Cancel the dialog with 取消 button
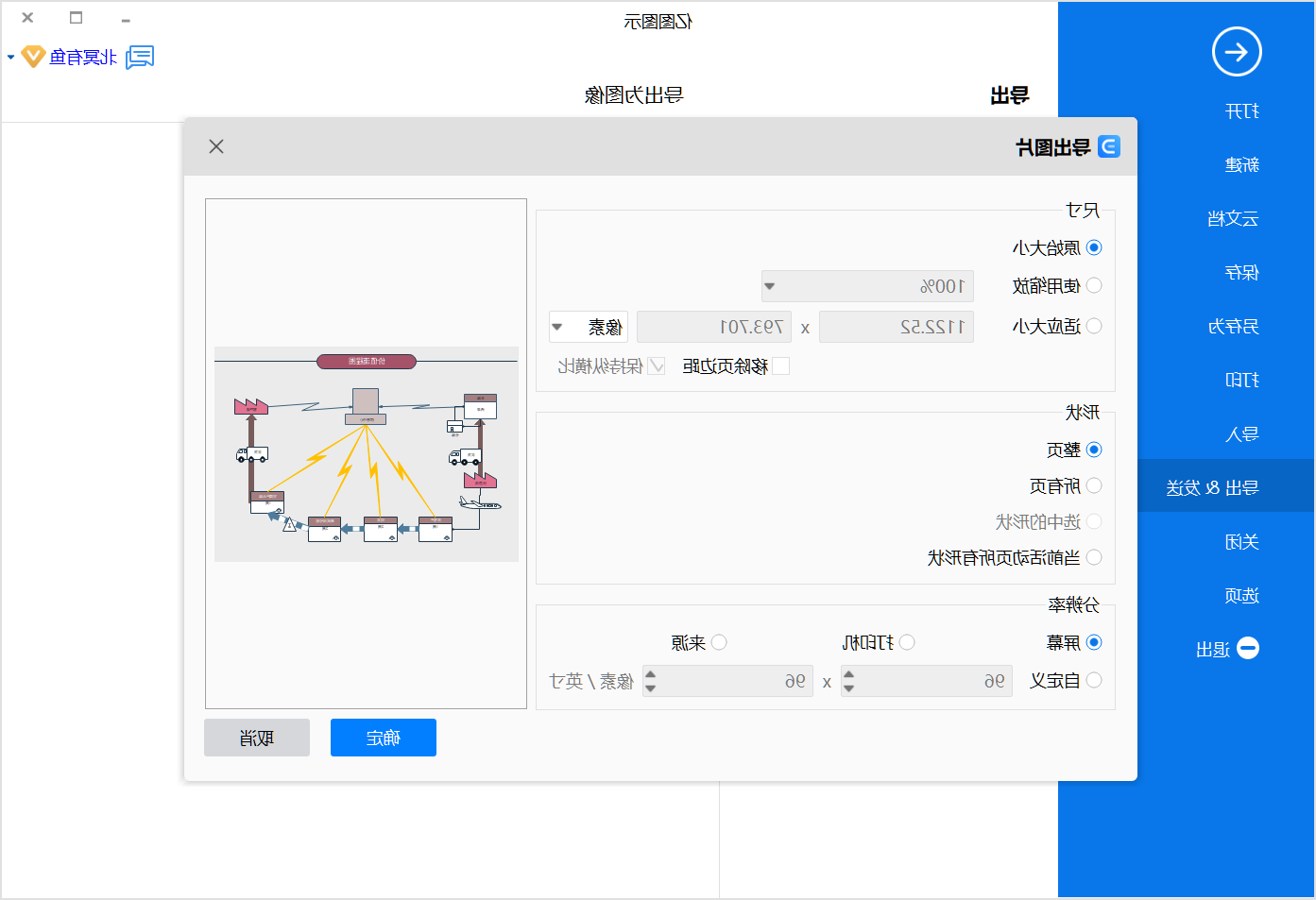 point(257,738)
